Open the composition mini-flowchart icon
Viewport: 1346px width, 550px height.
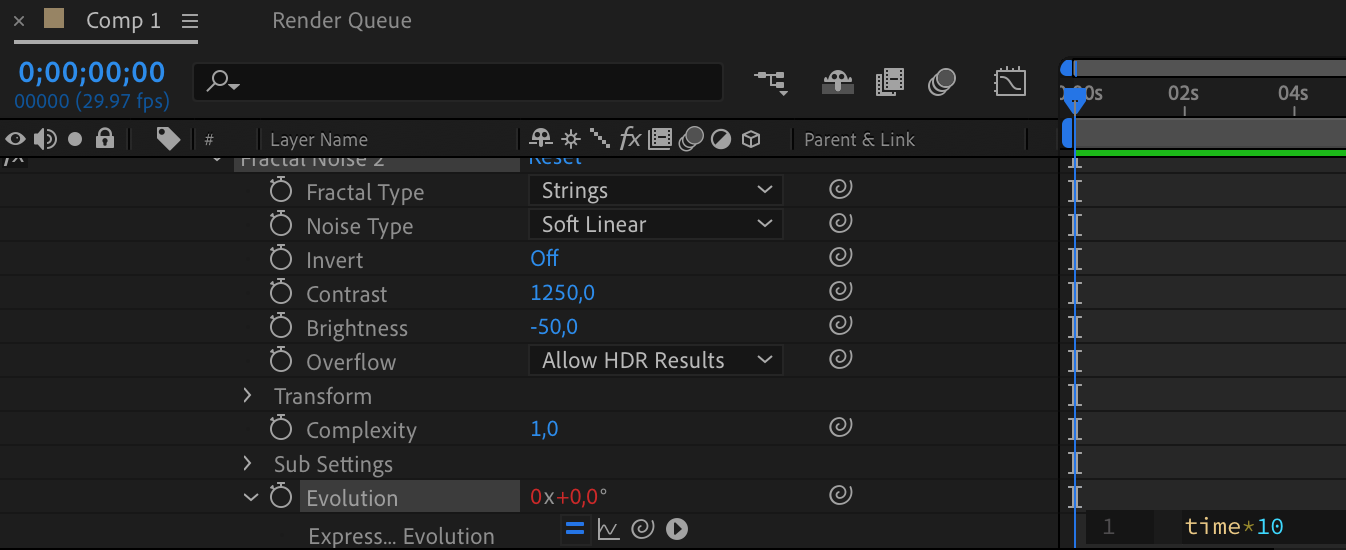point(770,82)
